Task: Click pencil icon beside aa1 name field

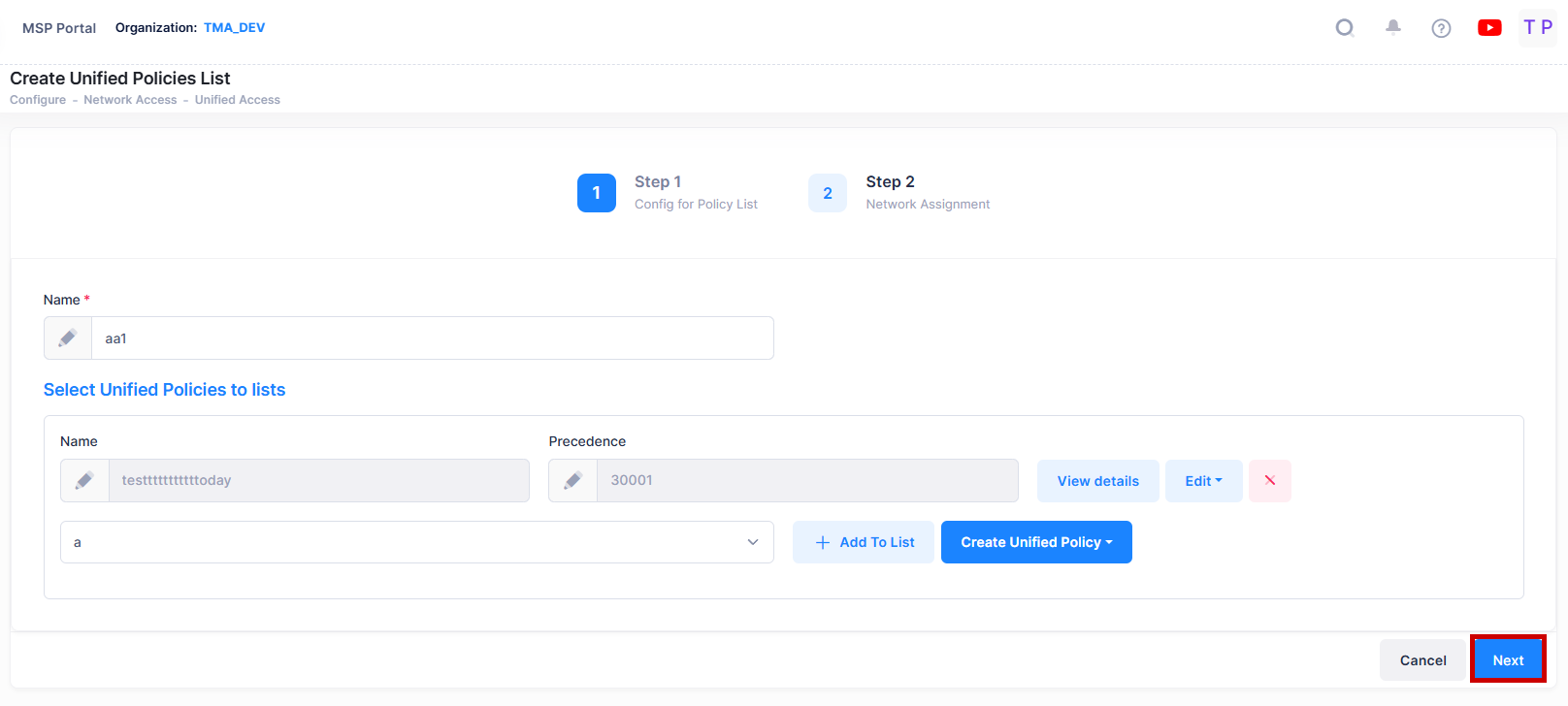Action: click(x=68, y=338)
